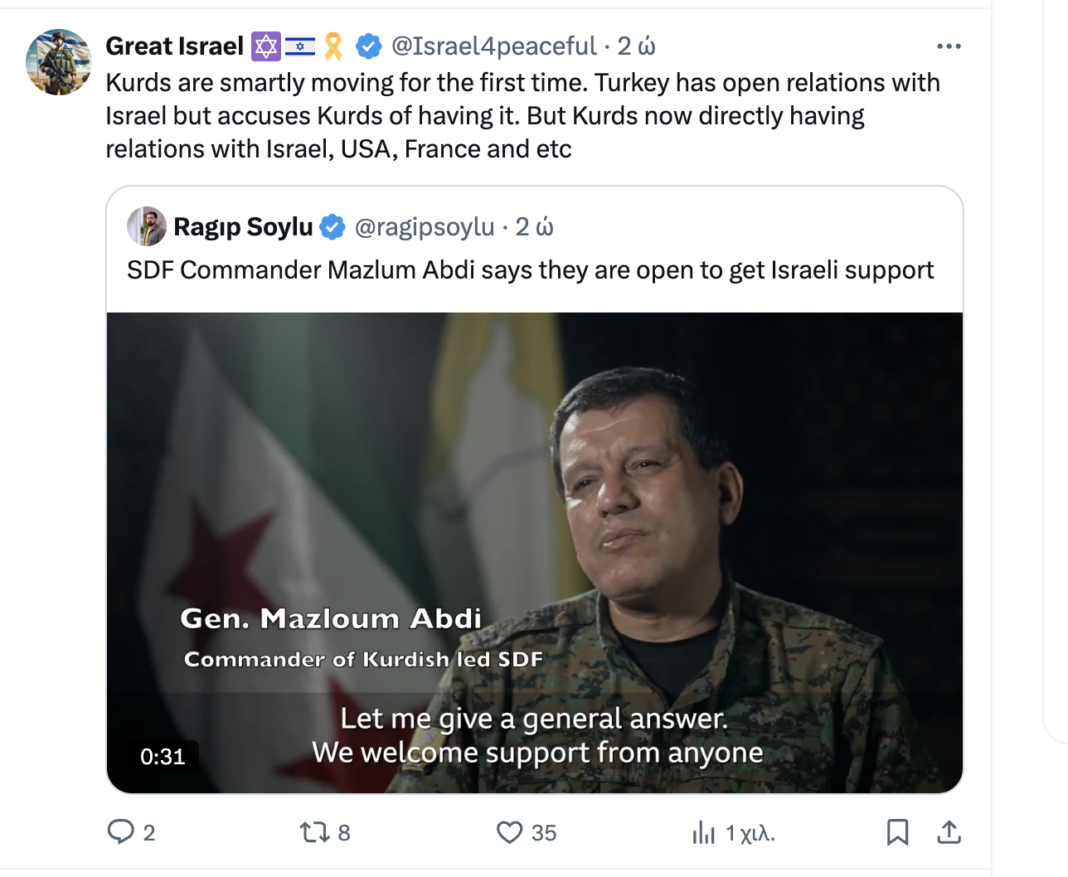Click the 0:31 video duration badge
This screenshot has height=877, width=1068.
162,756
